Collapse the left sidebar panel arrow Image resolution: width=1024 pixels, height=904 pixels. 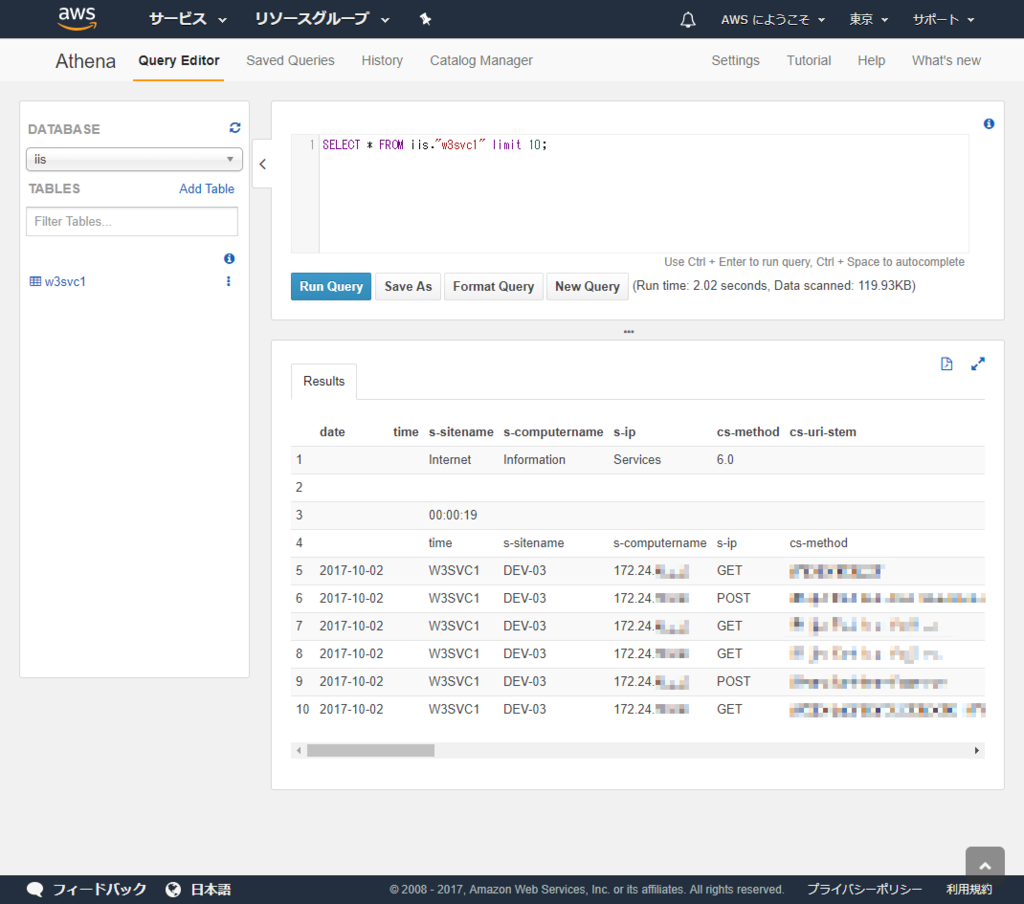point(263,164)
